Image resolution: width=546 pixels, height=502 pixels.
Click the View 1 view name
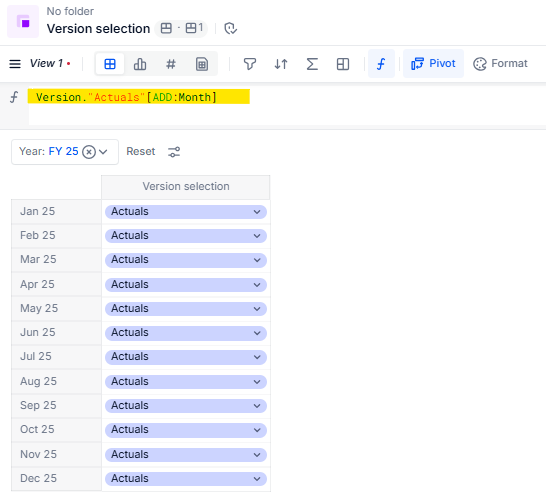46,63
